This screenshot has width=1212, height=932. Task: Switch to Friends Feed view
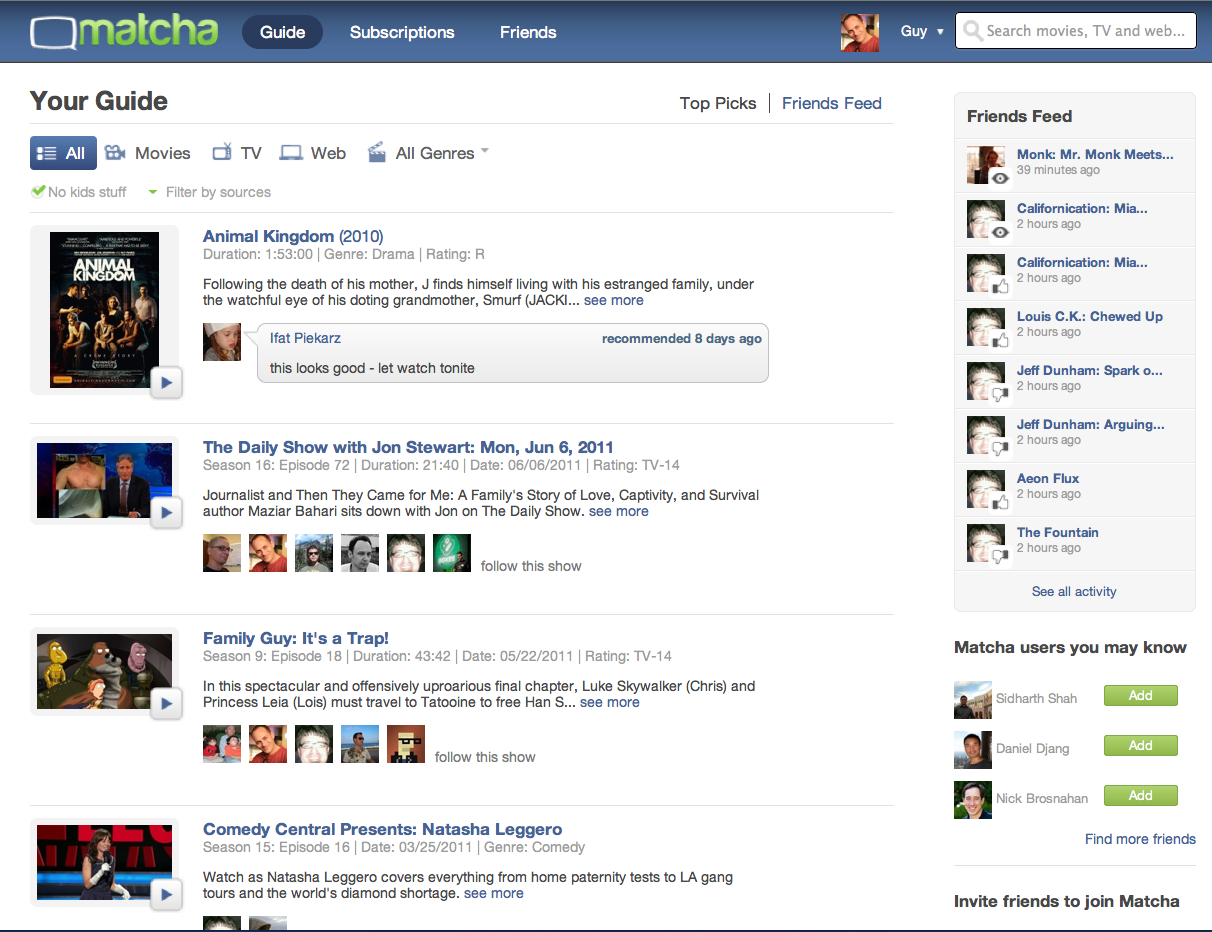[x=832, y=103]
